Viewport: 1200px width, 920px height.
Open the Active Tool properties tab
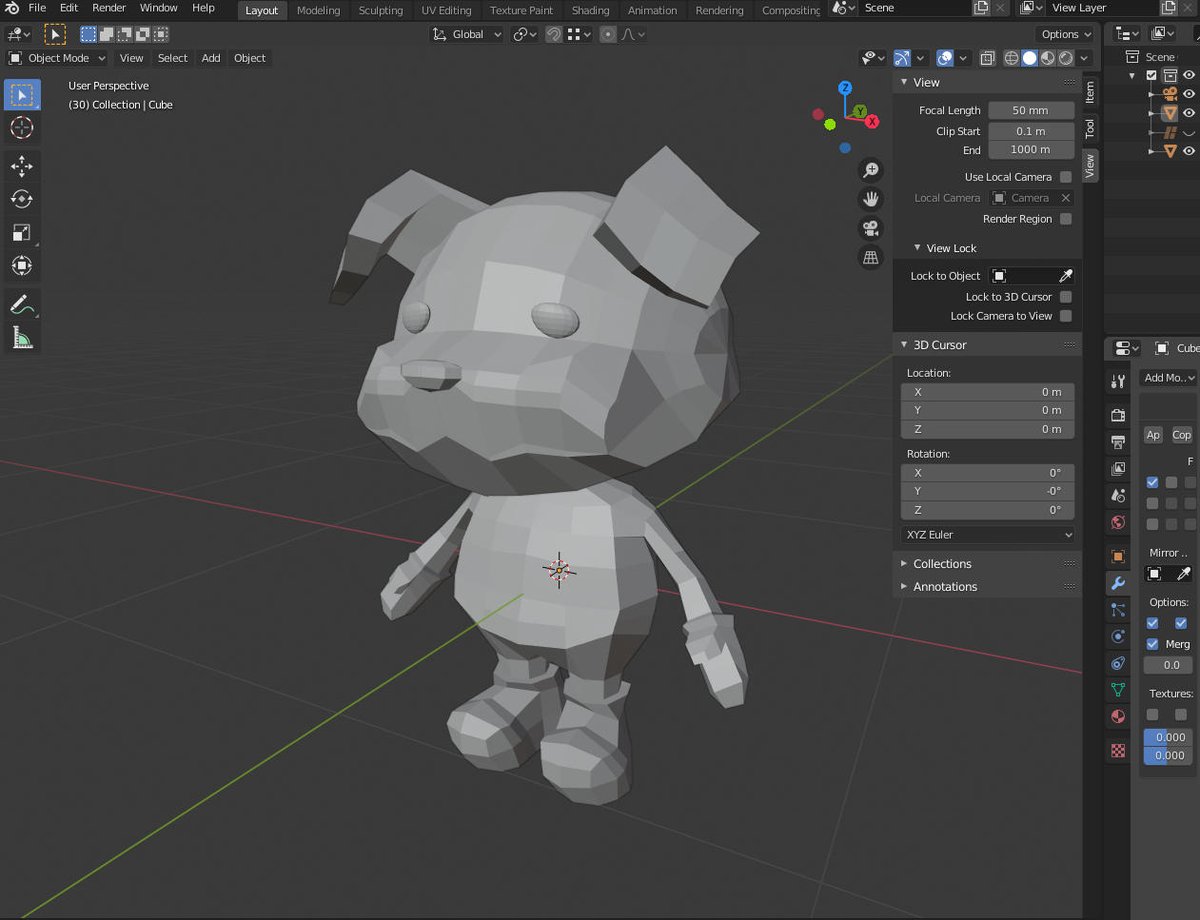(1118, 381)
